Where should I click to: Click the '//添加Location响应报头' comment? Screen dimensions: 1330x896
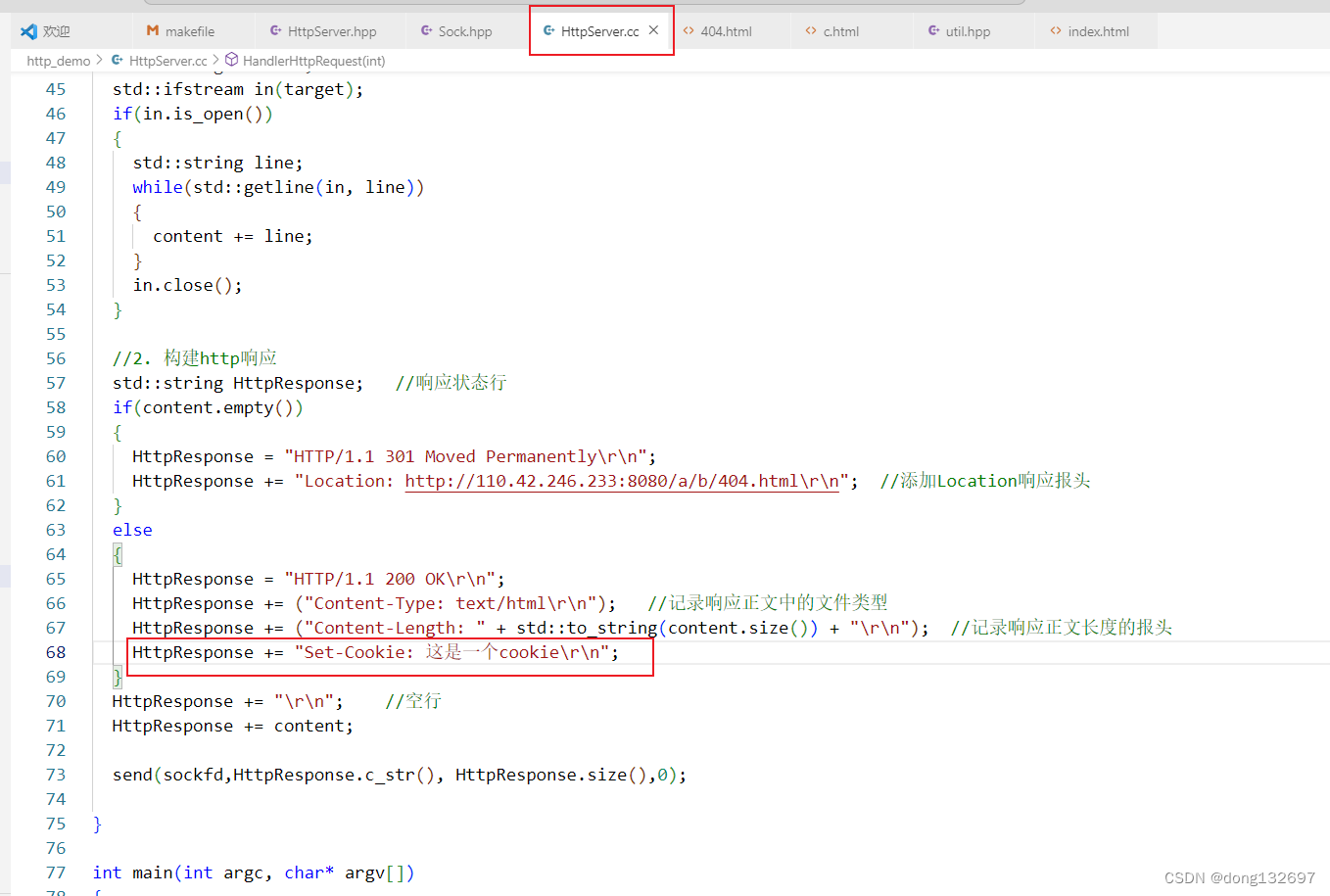coord(985,481)
